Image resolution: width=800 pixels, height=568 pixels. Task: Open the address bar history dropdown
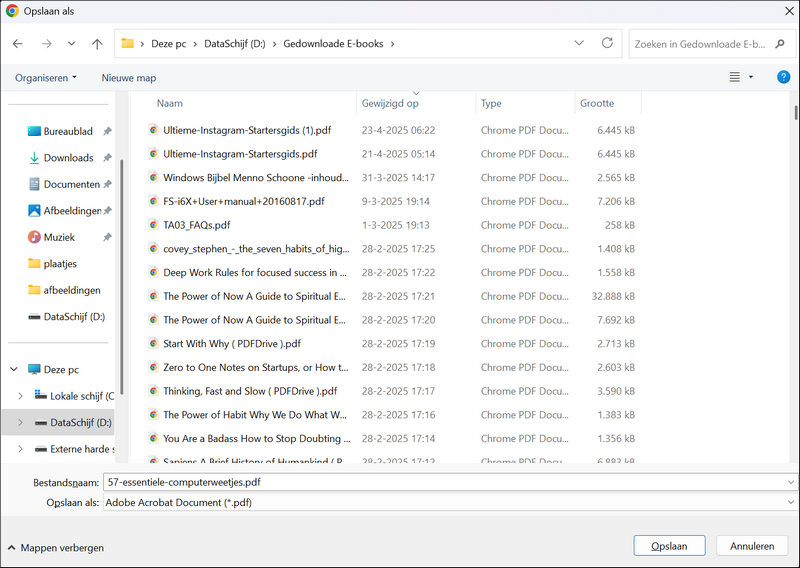click(580, 44)
